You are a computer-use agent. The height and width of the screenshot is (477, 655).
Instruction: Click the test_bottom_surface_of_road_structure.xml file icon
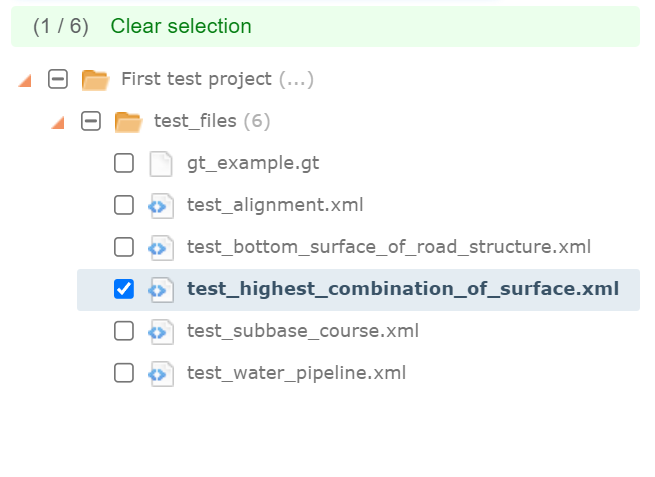click(x=160, y=248)
